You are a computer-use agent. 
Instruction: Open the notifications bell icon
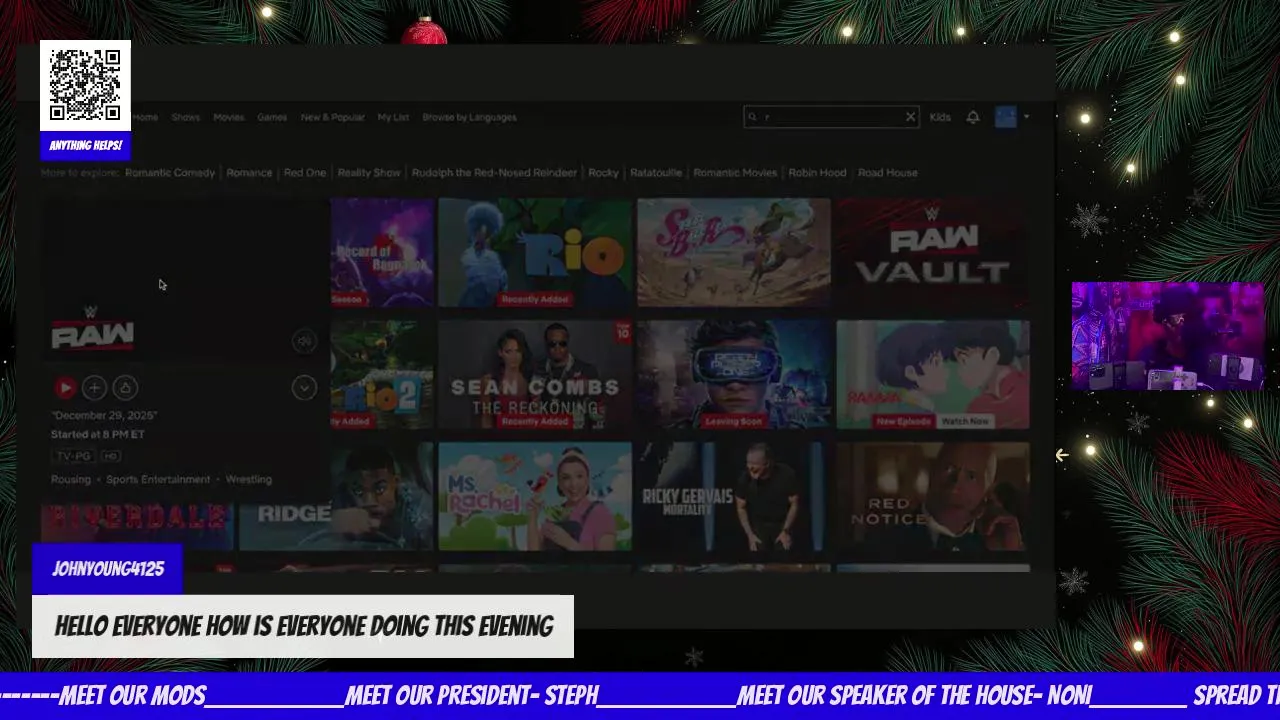[972, 117]
